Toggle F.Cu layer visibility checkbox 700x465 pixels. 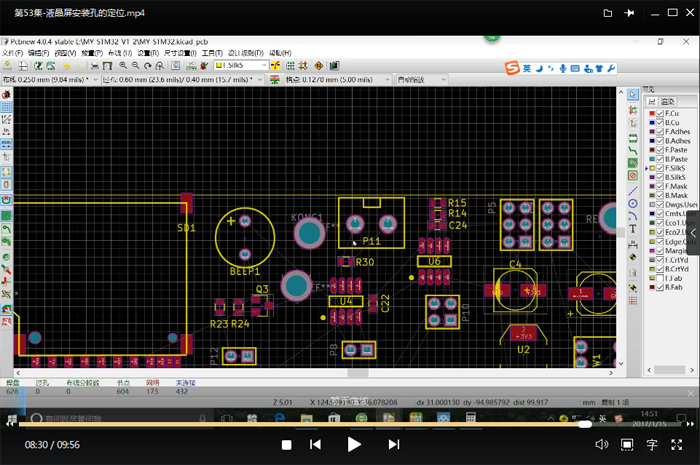[660, 113]
